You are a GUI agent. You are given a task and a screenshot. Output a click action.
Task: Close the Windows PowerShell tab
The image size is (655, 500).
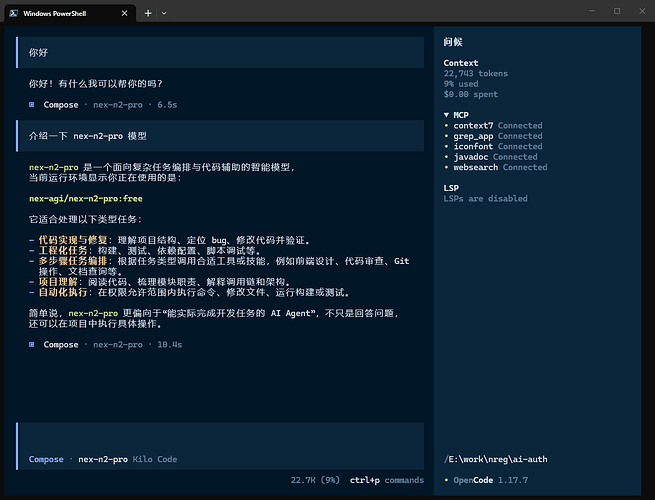point(124,13)
